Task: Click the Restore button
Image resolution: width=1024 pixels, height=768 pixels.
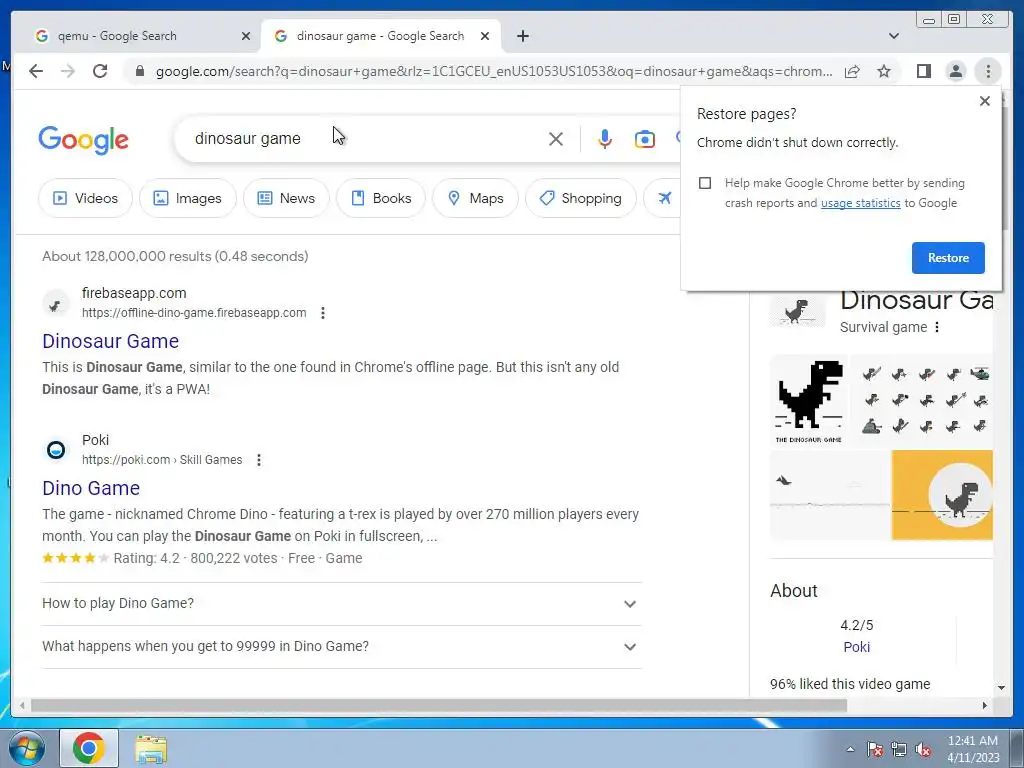Action: 948,258
